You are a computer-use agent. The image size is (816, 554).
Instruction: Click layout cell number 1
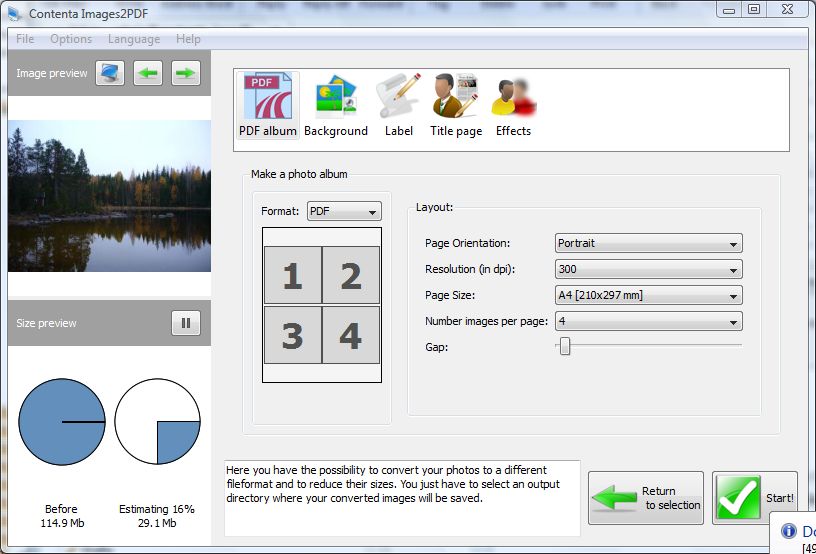point(293,275)
